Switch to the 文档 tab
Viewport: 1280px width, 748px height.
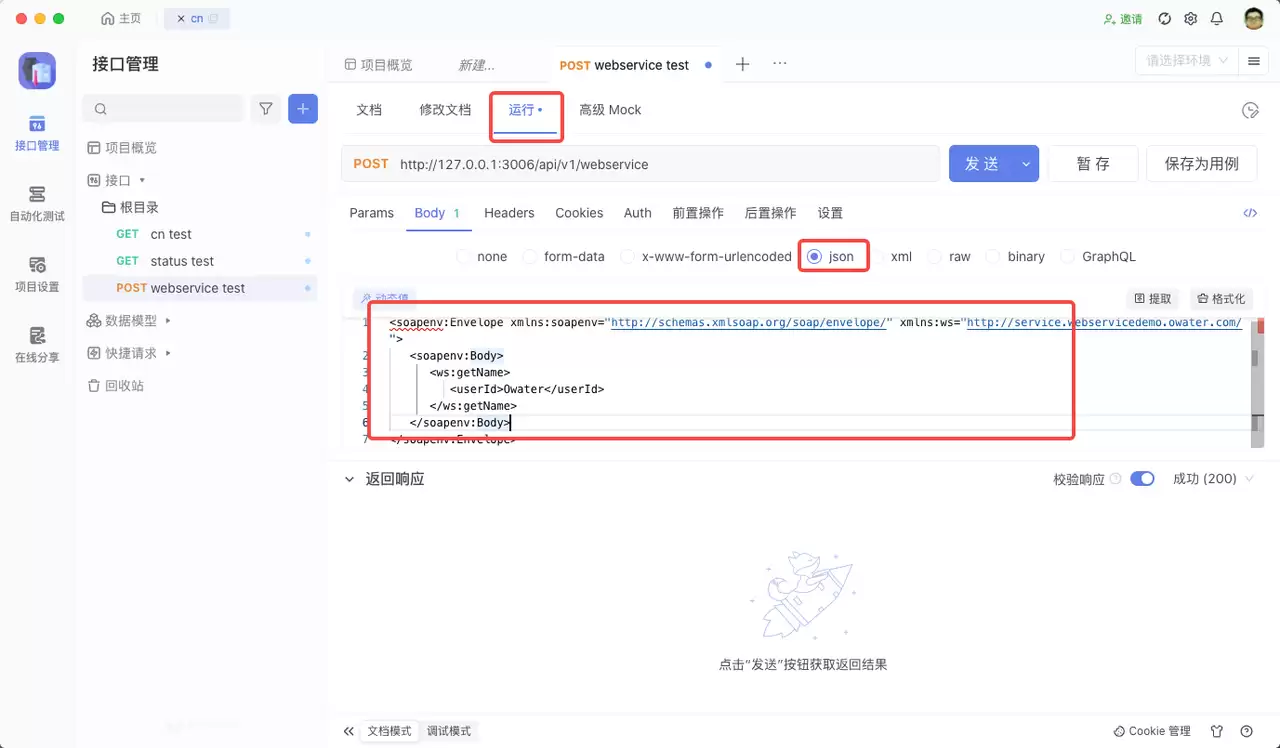click(x=369, y=110)
